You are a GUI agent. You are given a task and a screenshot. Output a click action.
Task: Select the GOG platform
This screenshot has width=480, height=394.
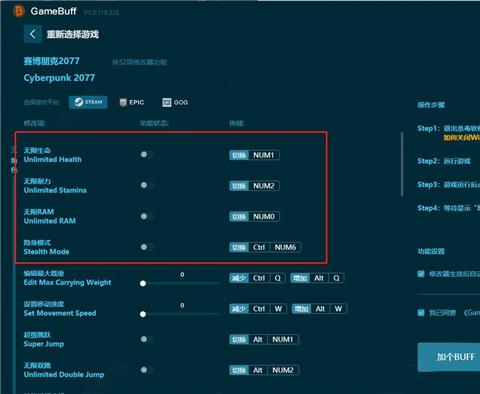(175, 102)
